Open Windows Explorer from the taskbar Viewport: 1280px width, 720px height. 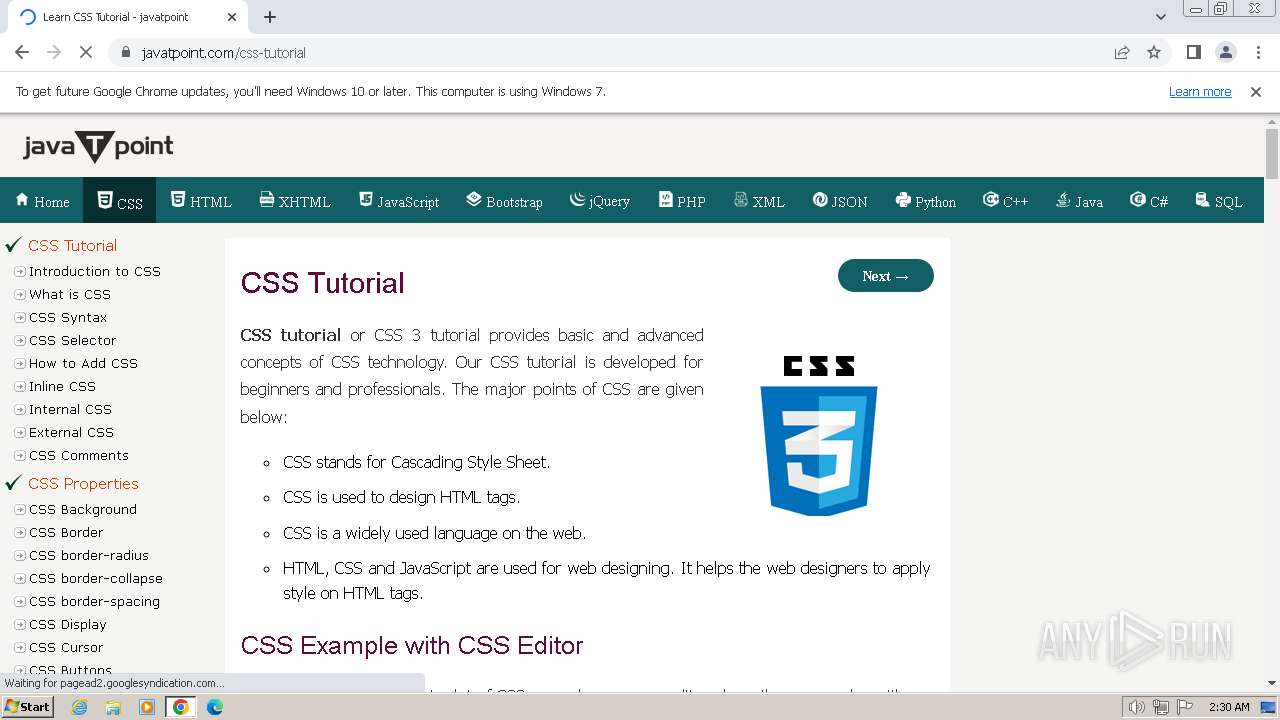[113, 707]
